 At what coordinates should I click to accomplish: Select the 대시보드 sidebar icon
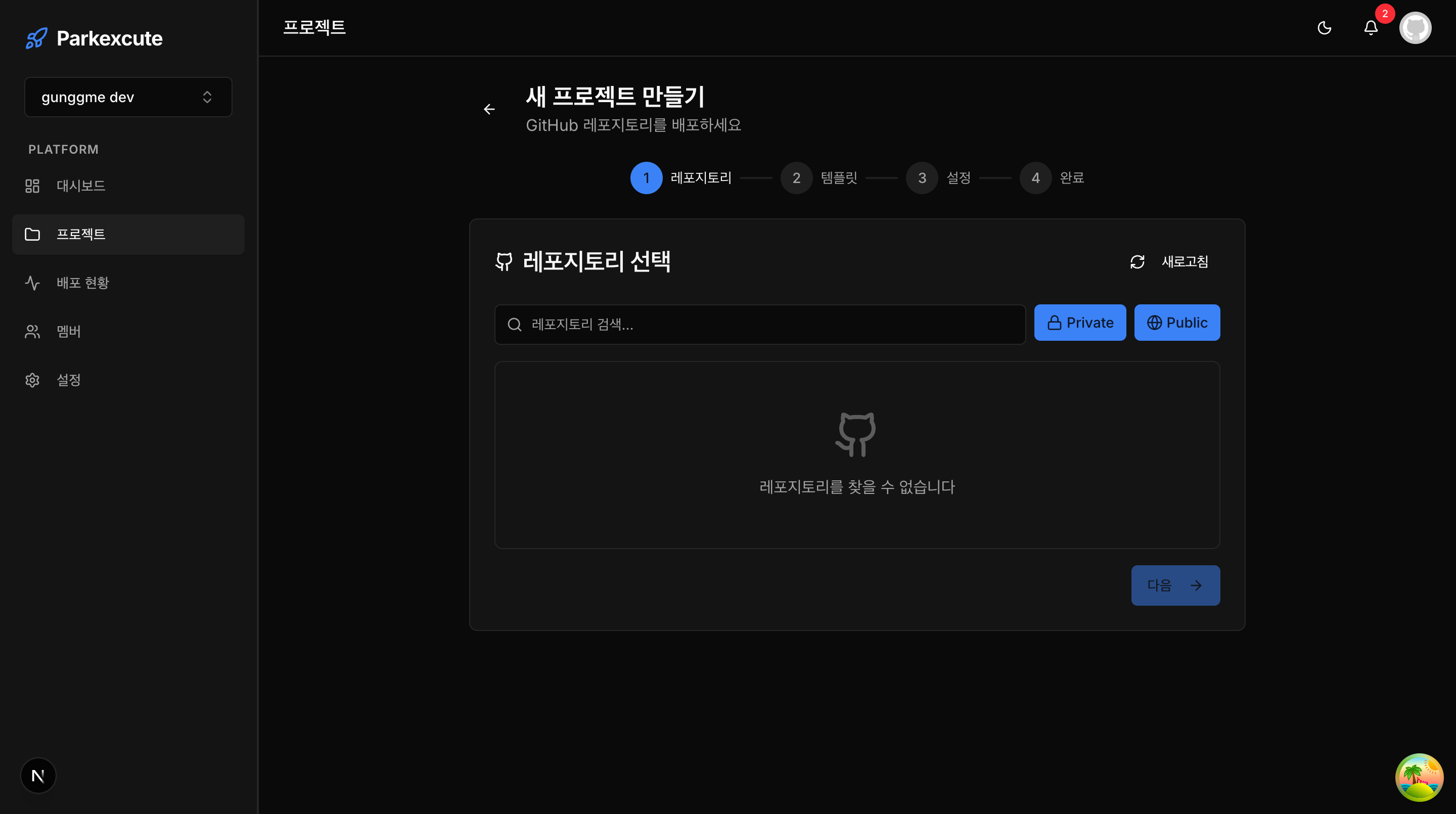(x=32, y=186)
